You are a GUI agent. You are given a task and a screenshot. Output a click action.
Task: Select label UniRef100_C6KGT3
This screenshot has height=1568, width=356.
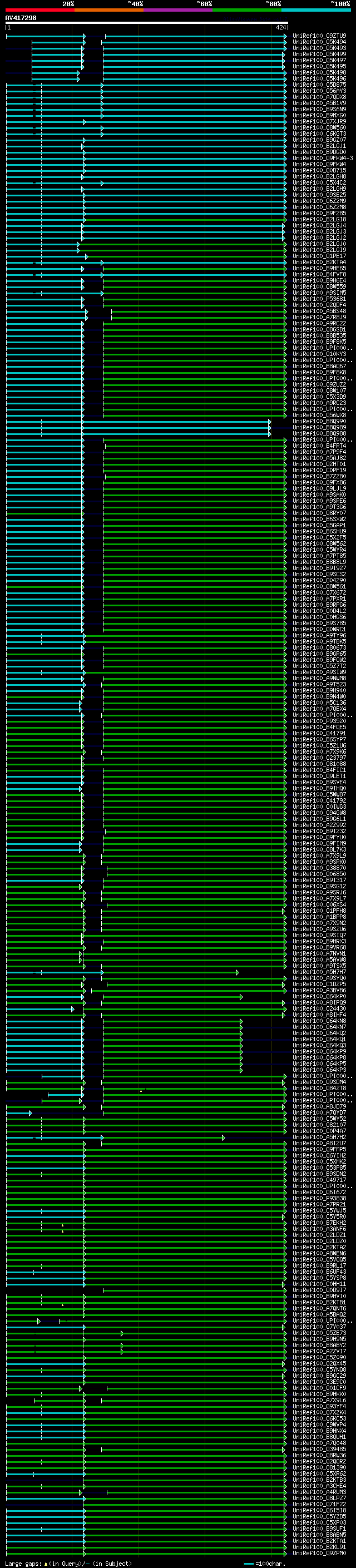319,134
